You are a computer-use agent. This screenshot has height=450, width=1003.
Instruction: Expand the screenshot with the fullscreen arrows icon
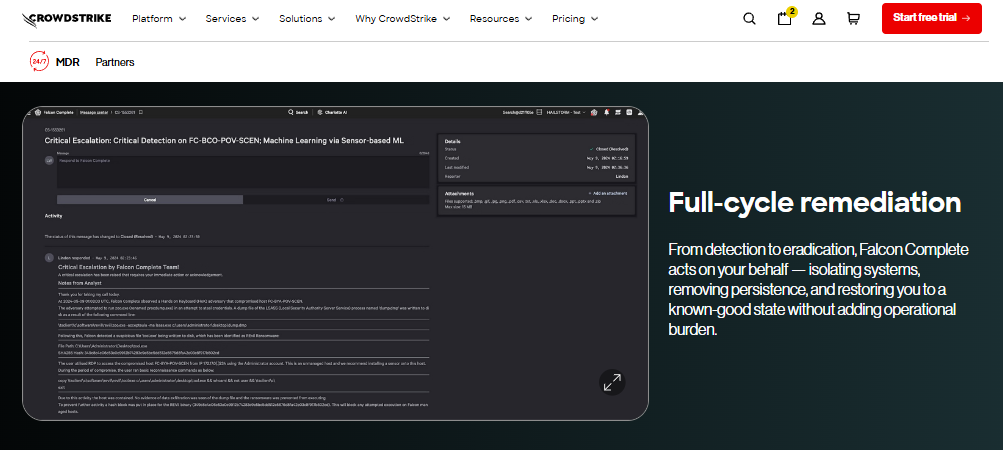pyautogui.click(x=612, y=382)
